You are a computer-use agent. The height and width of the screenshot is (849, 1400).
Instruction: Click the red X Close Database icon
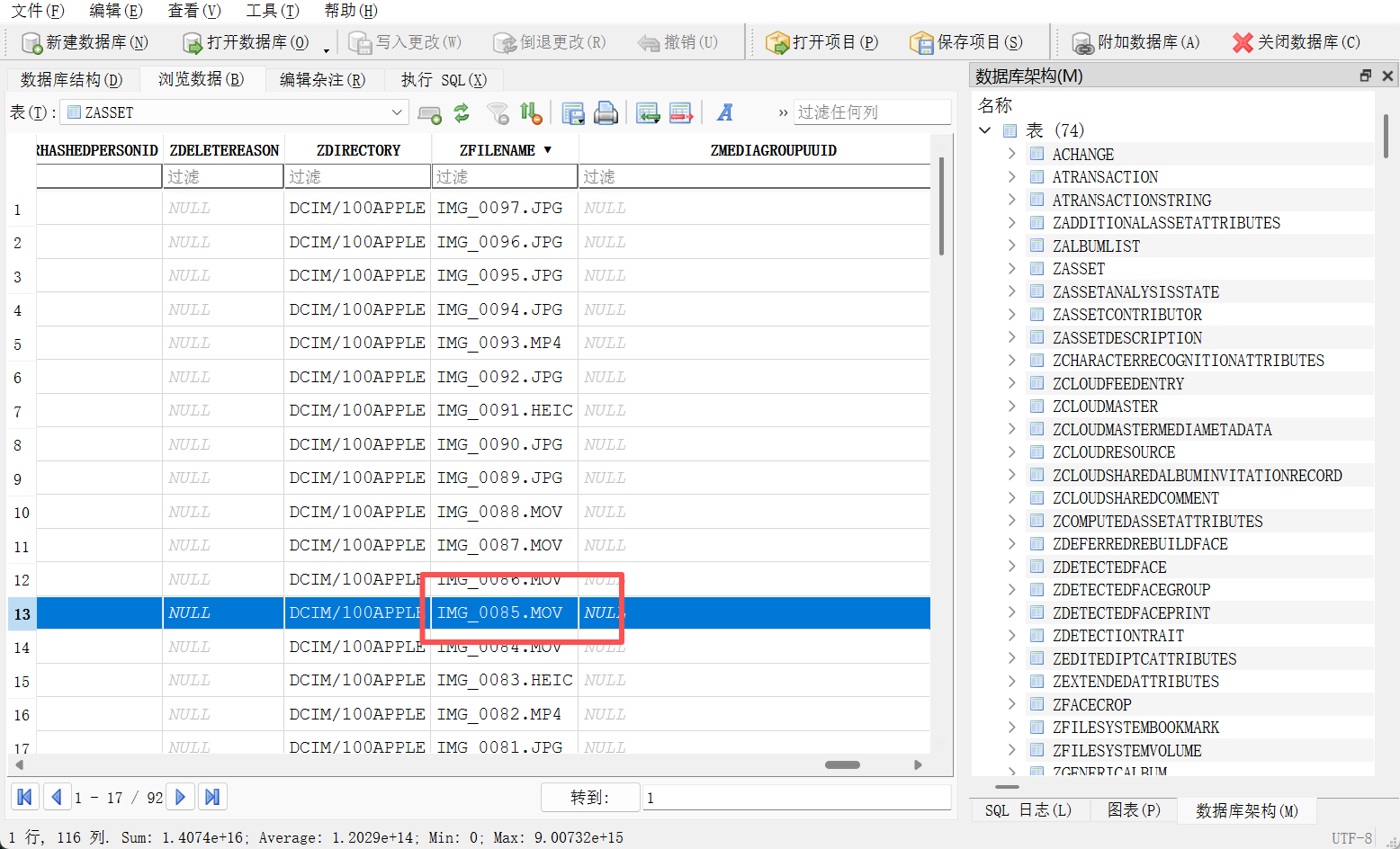pyautogui.click(x=1243, y=42)
